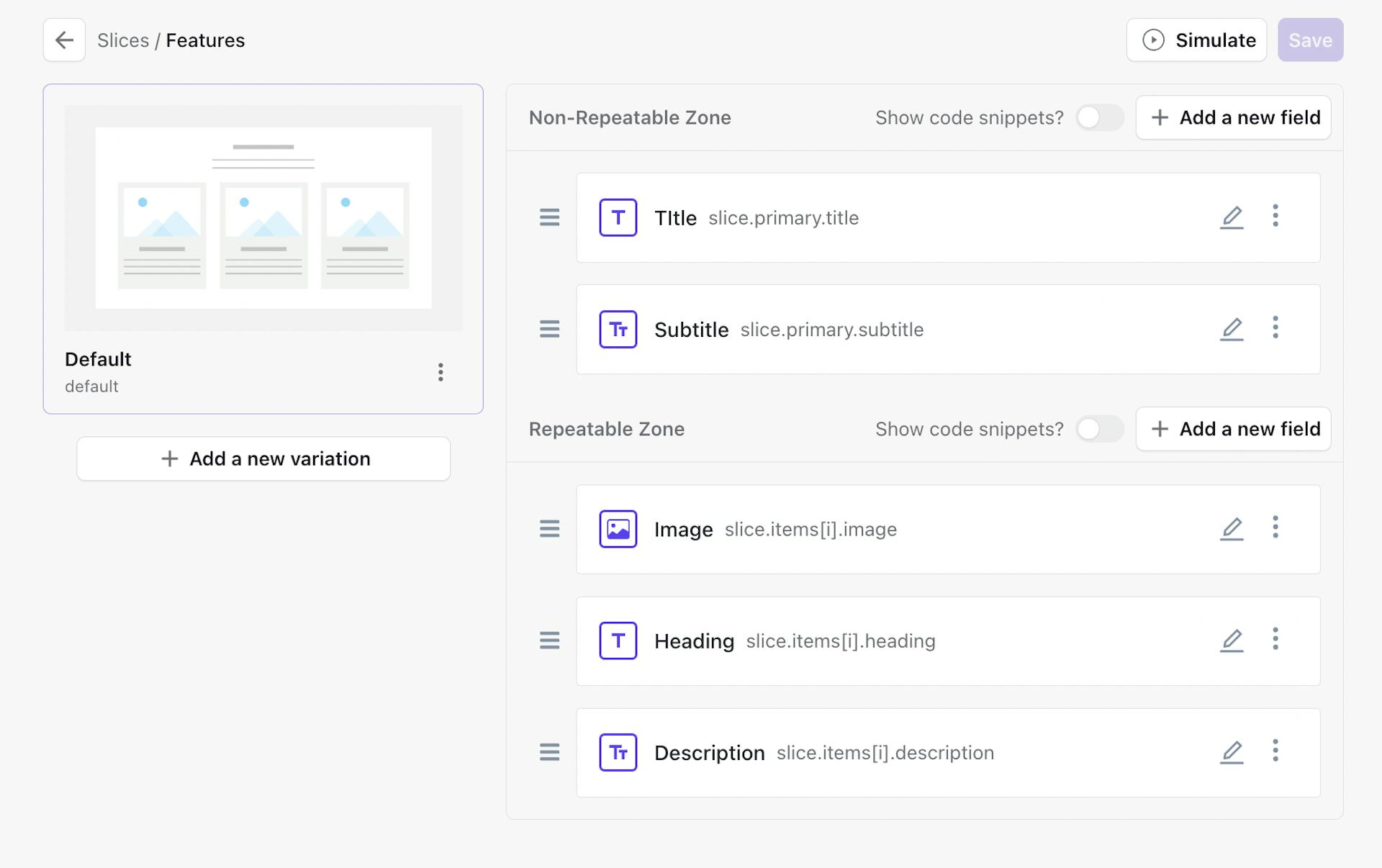
Task: Click the Subtitle key text icon
Action: click(x=618, y=329)
